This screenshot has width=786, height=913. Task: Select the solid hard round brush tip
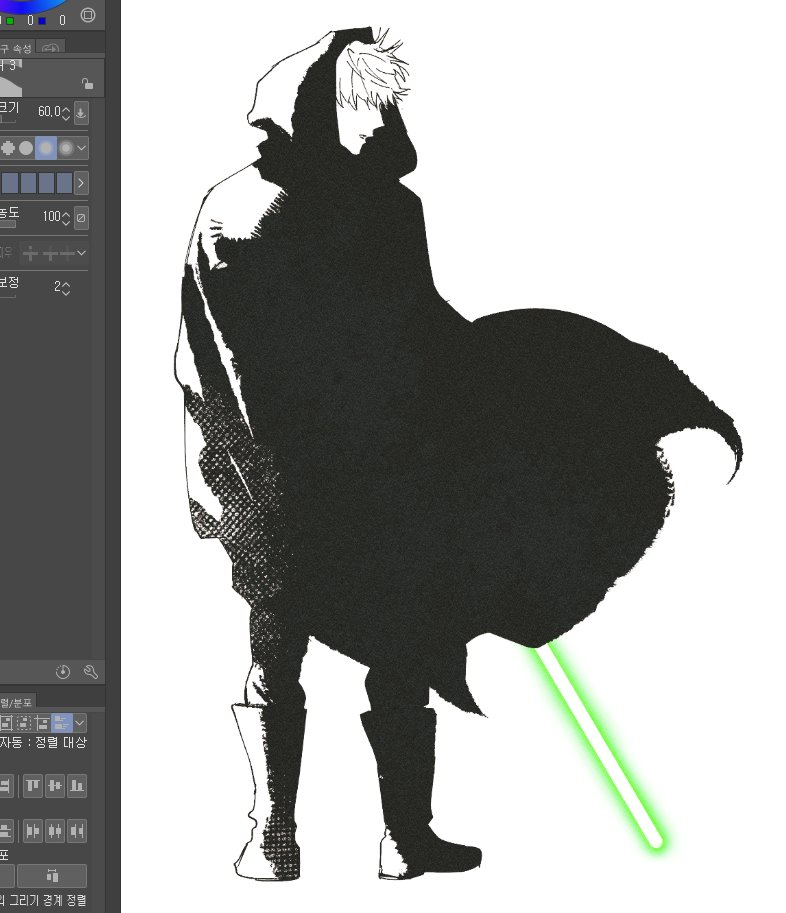[26, 148]
